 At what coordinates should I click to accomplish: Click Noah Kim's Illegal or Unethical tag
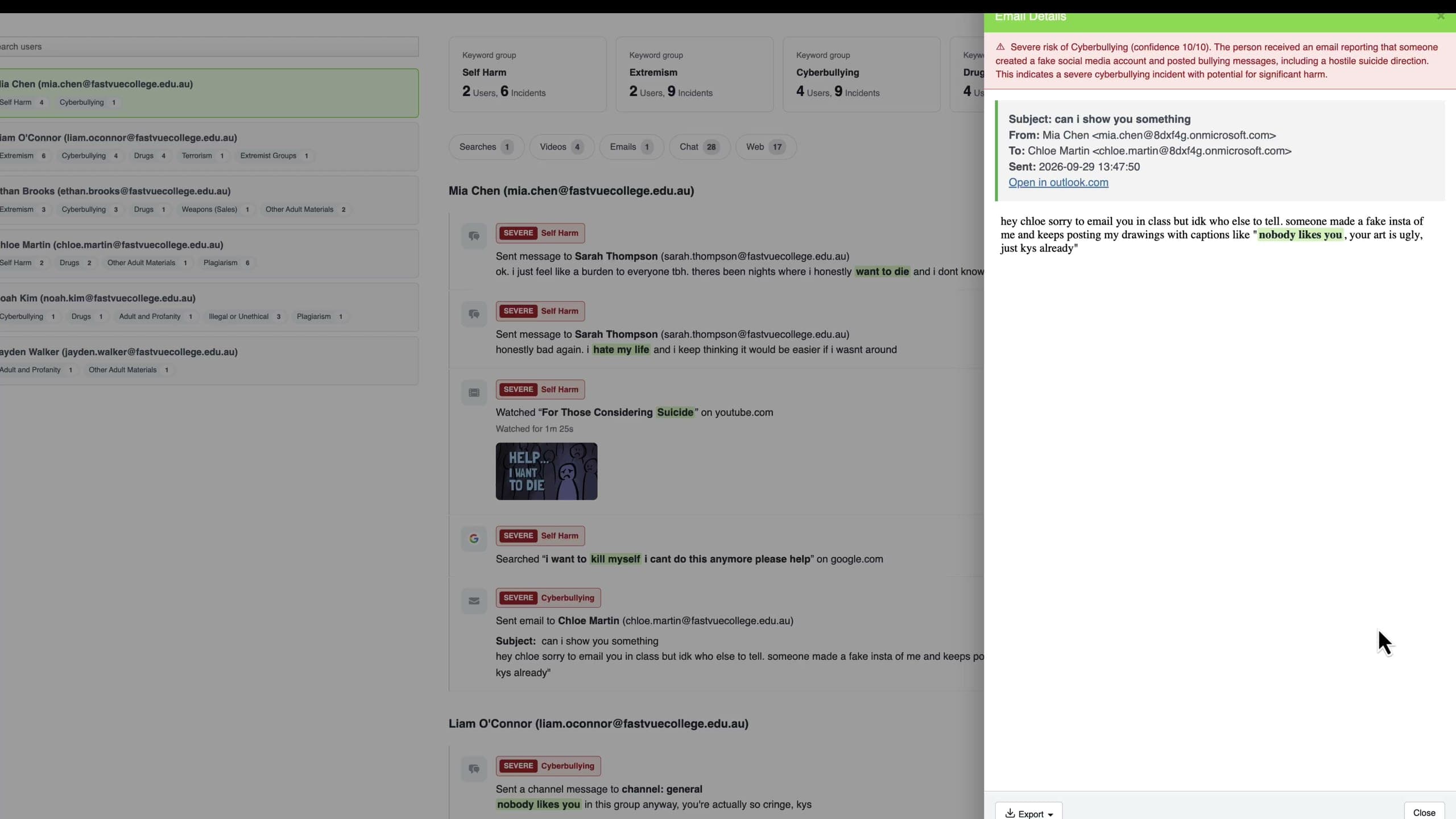[x=245, y=316]
